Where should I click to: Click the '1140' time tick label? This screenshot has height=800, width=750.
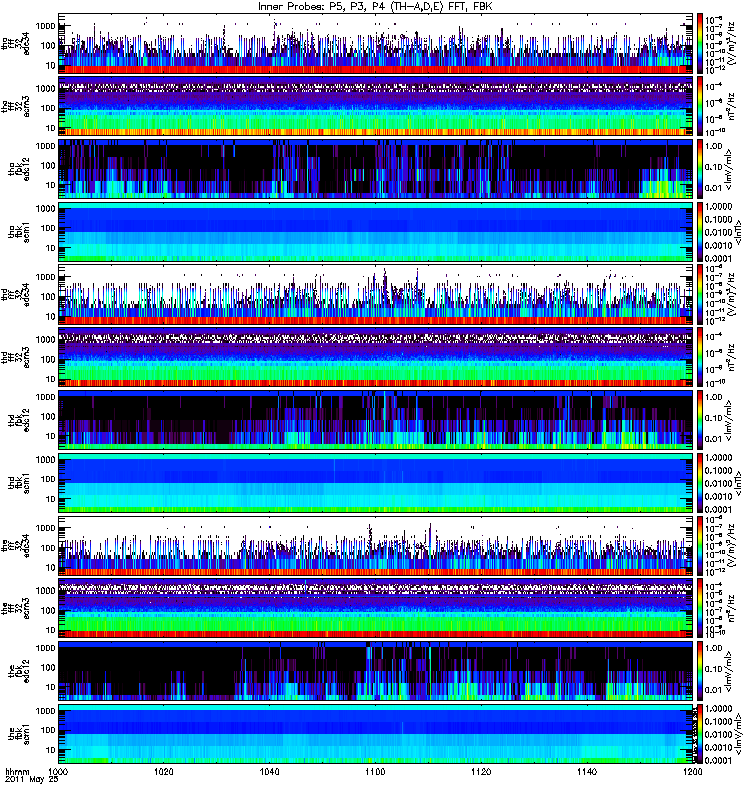pyautogui.click(x=586, y=771)
